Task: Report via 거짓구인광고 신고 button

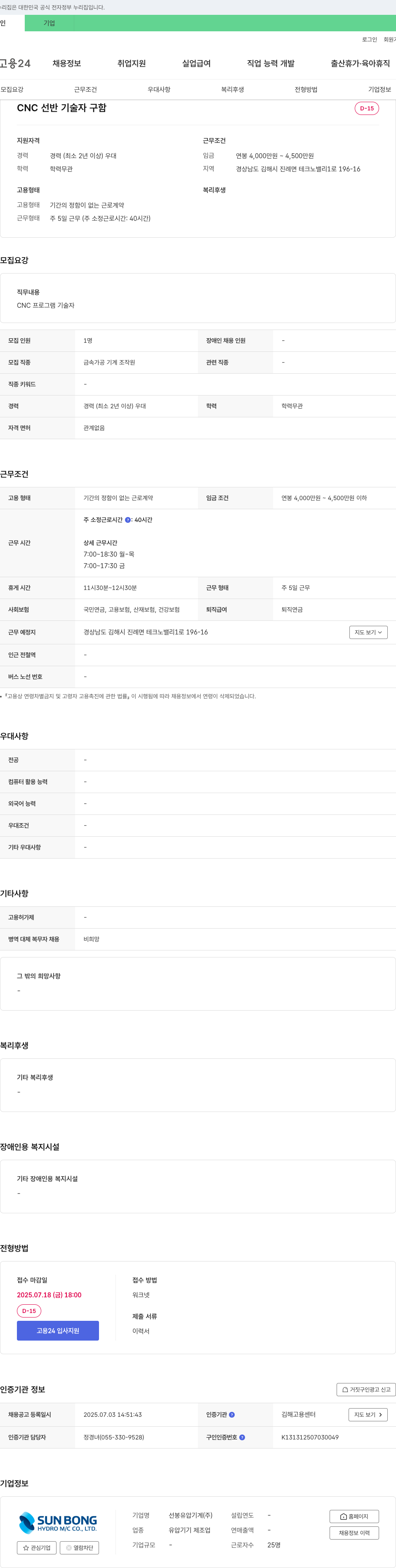Action: [366, 1390]
